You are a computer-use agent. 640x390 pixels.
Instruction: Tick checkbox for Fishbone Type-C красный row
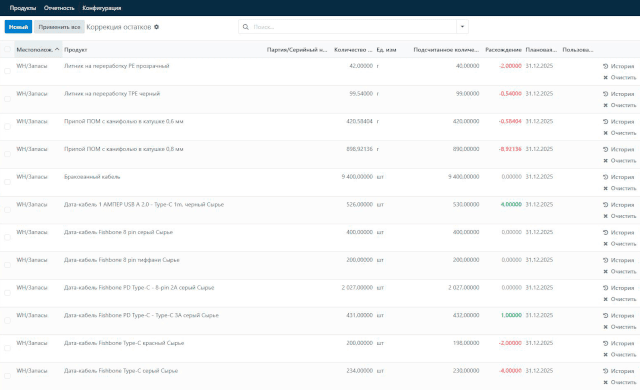(x=7, y=348)
